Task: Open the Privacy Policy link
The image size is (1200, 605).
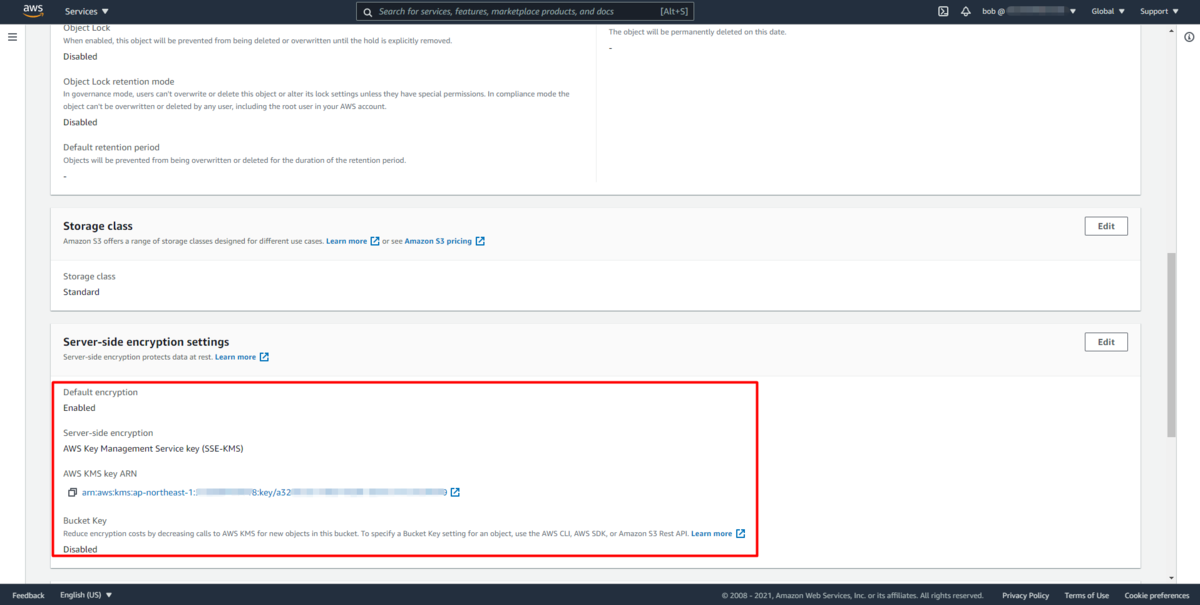Action: coord(1025,595)
